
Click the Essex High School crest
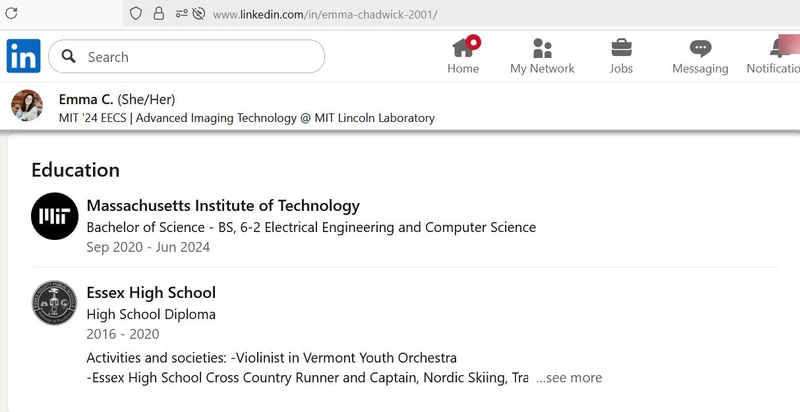(x=55, y=304)
